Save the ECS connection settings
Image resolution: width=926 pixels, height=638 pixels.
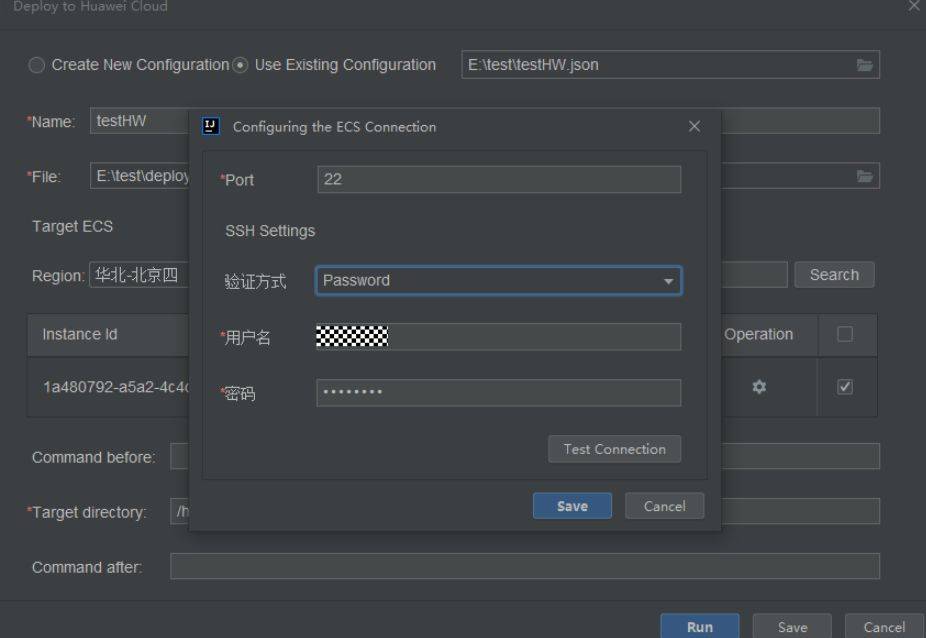click(572, 506)
